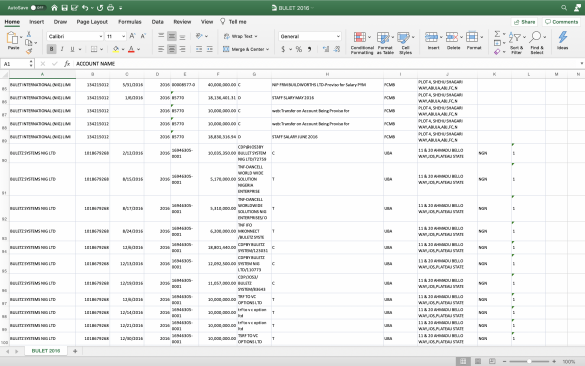Click the Paste clipboard icon
The image size is (585, 366).
(x=12, y=38)
